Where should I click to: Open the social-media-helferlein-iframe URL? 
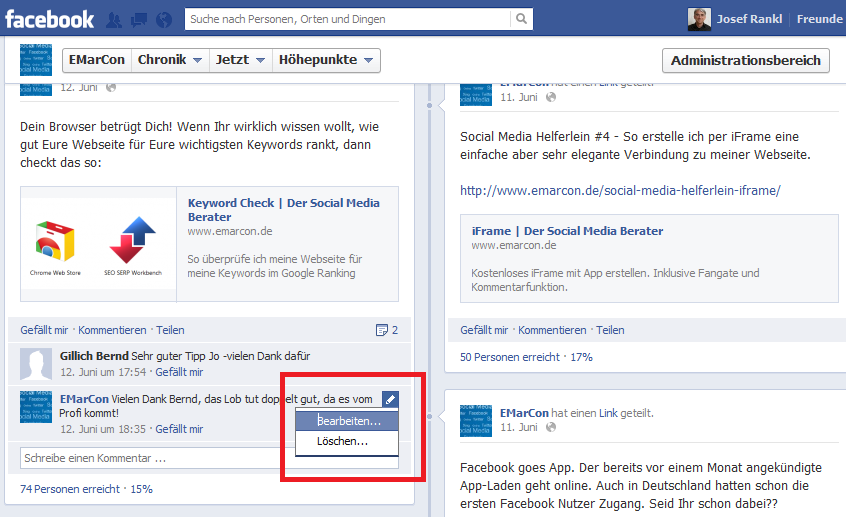[x=620, y=191]
